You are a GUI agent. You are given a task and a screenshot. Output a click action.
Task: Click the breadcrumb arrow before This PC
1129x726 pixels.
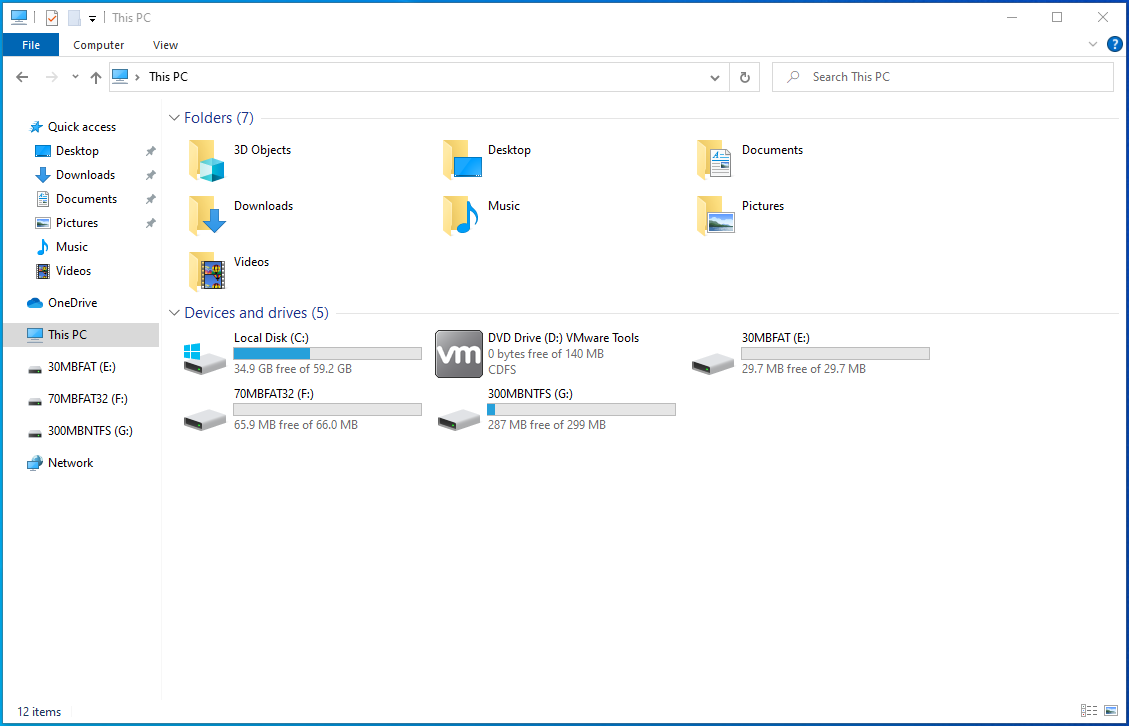tap(138, 77)
